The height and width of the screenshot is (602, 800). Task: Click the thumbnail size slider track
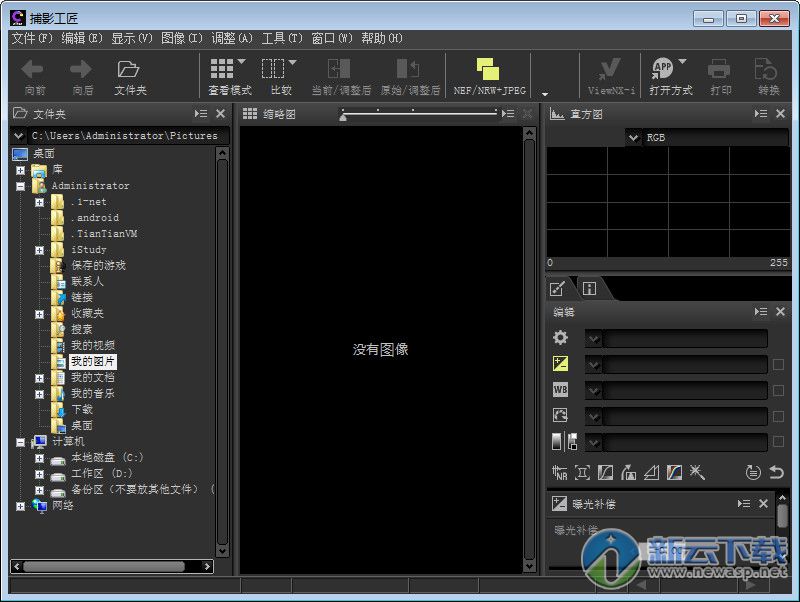tap(420, 114)
